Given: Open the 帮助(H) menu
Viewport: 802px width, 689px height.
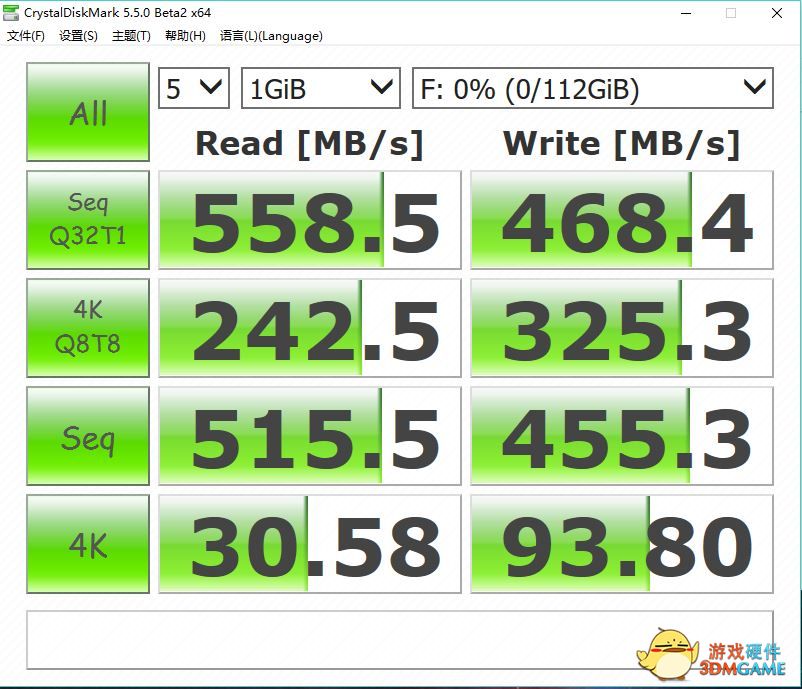Looking at the screenshot, I should pyautogui.click(x=185, y=36).
